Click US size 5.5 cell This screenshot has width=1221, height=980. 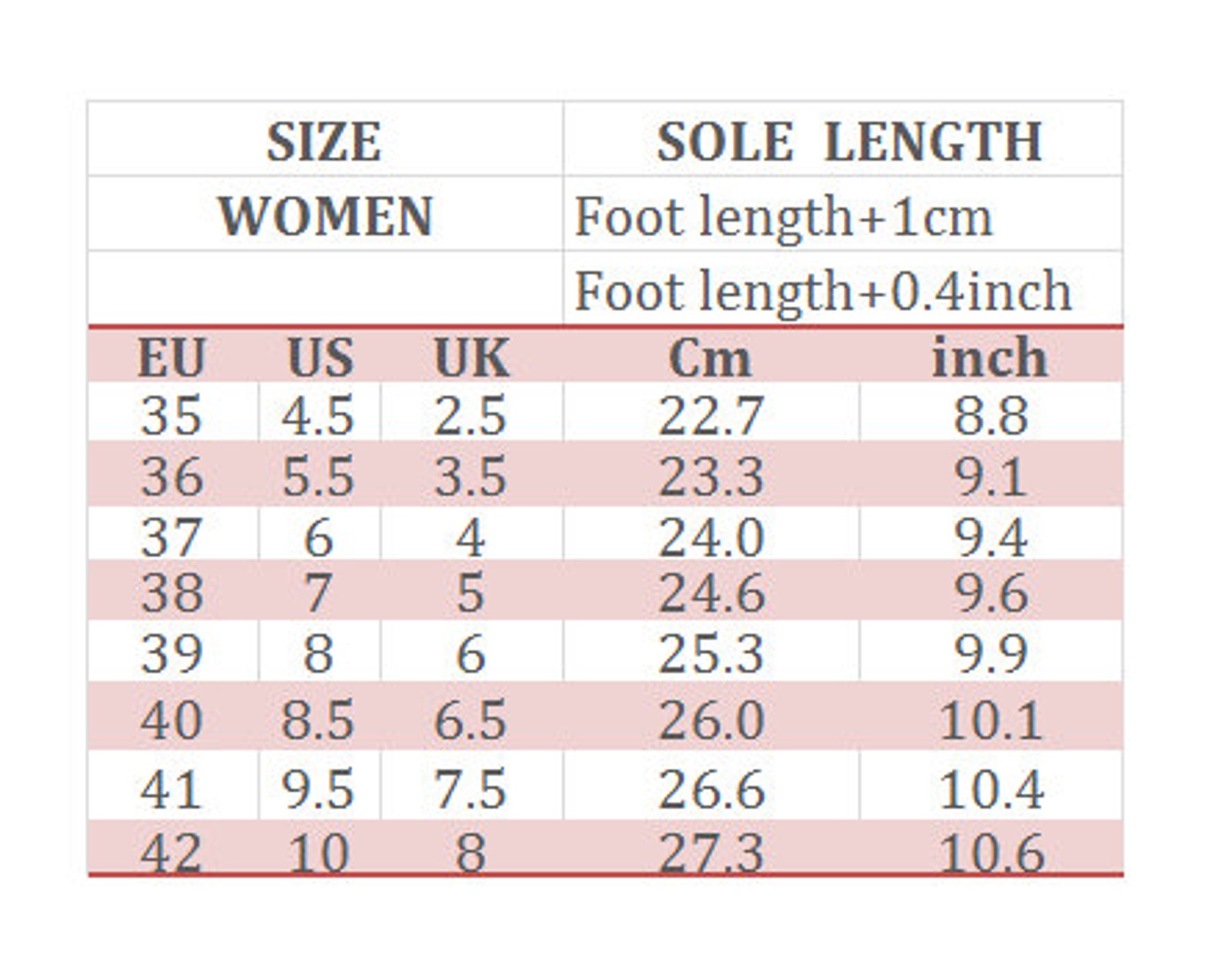pyautogui.click(x=320, y=474)
